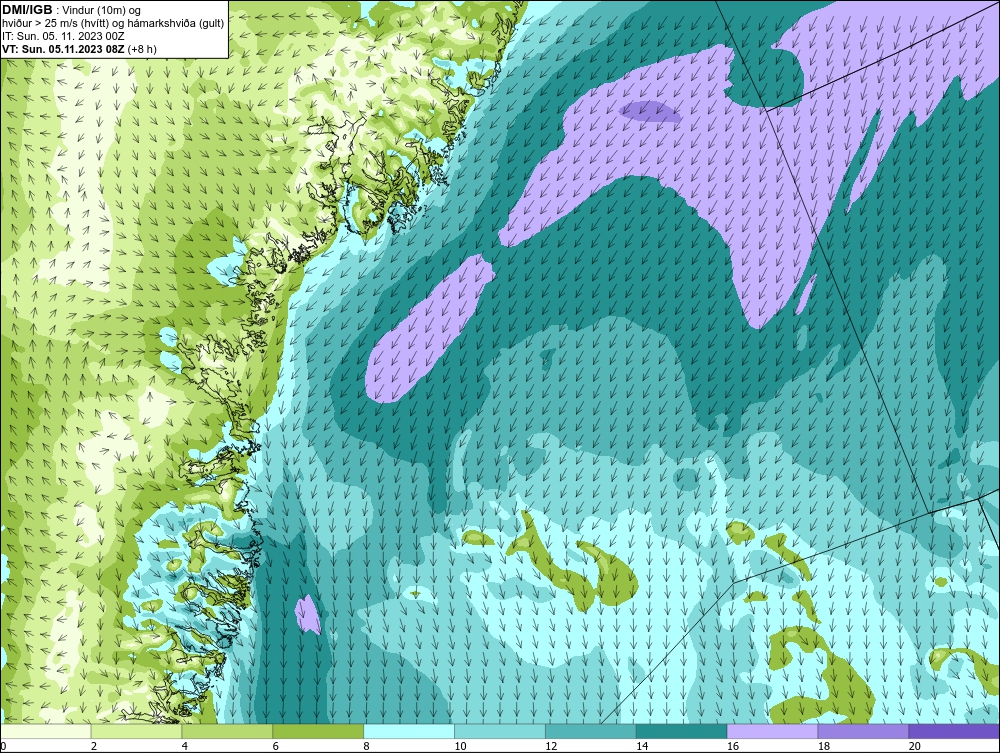Click the 16–18 m/s light purple legend swatch
This screenshot has height=753, width=1000.
coord(772,731)
